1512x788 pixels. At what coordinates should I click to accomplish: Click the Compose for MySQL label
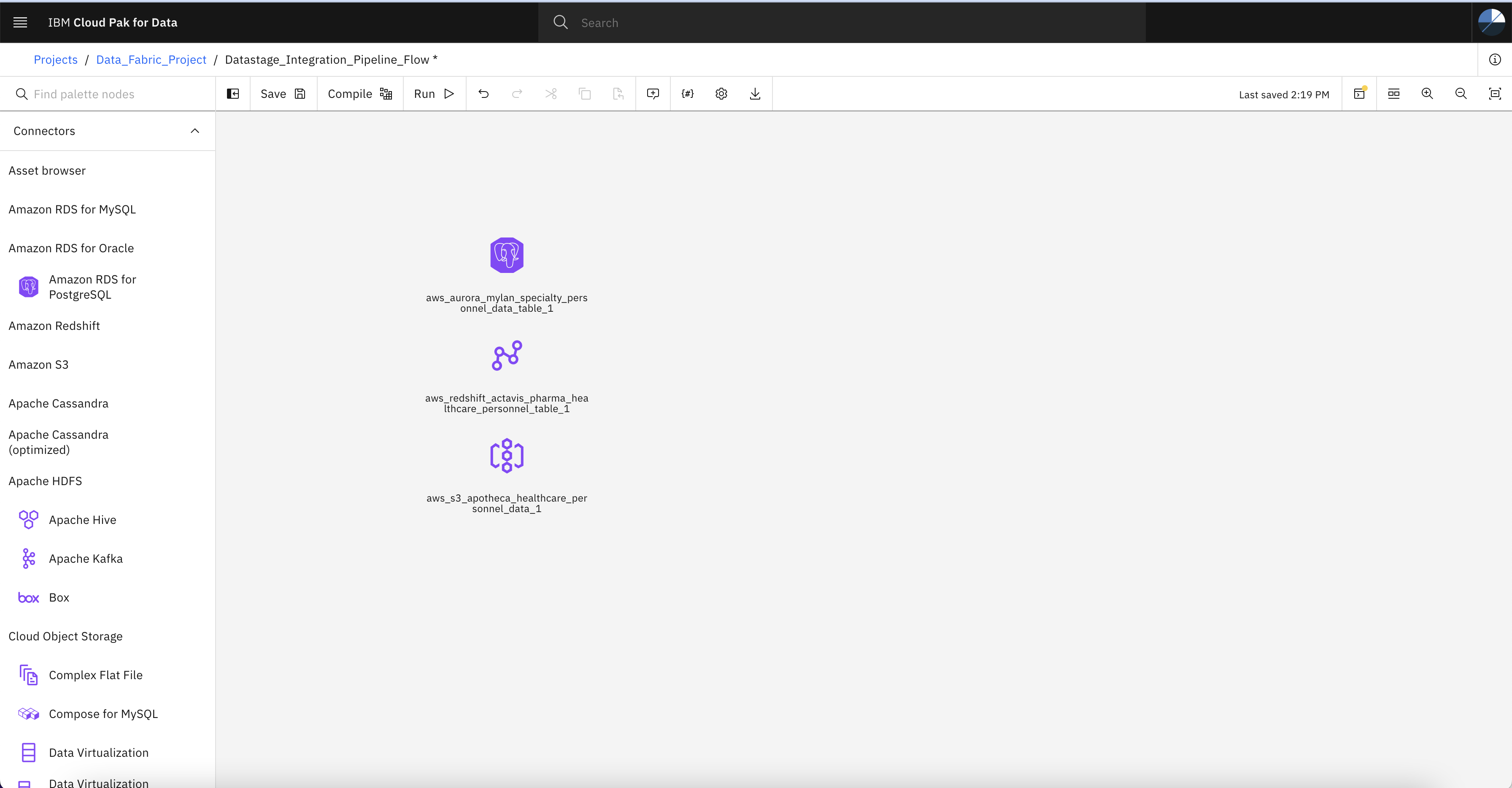coord(103,713)
